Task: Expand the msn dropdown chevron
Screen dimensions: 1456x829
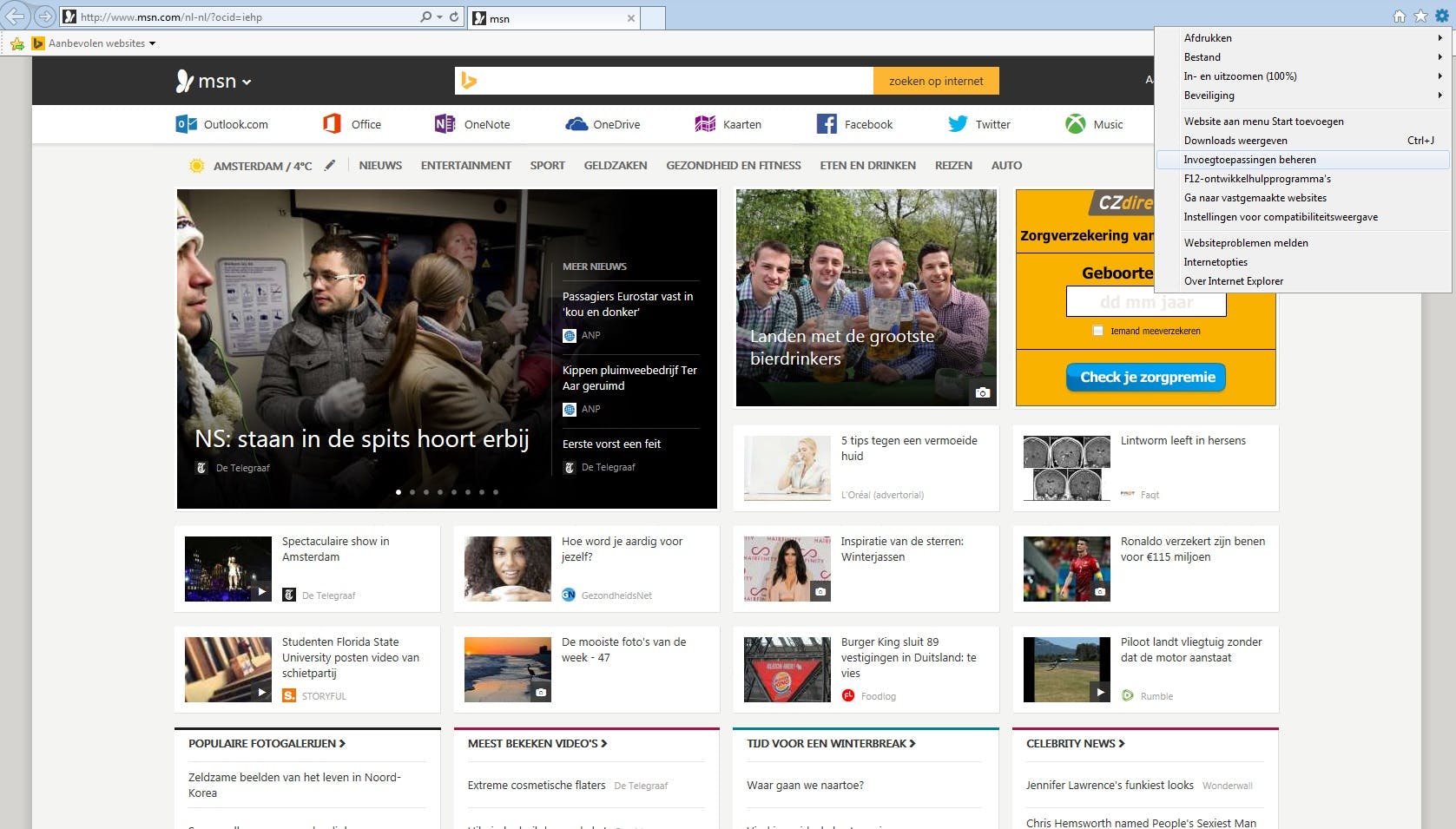Action: 247,82
